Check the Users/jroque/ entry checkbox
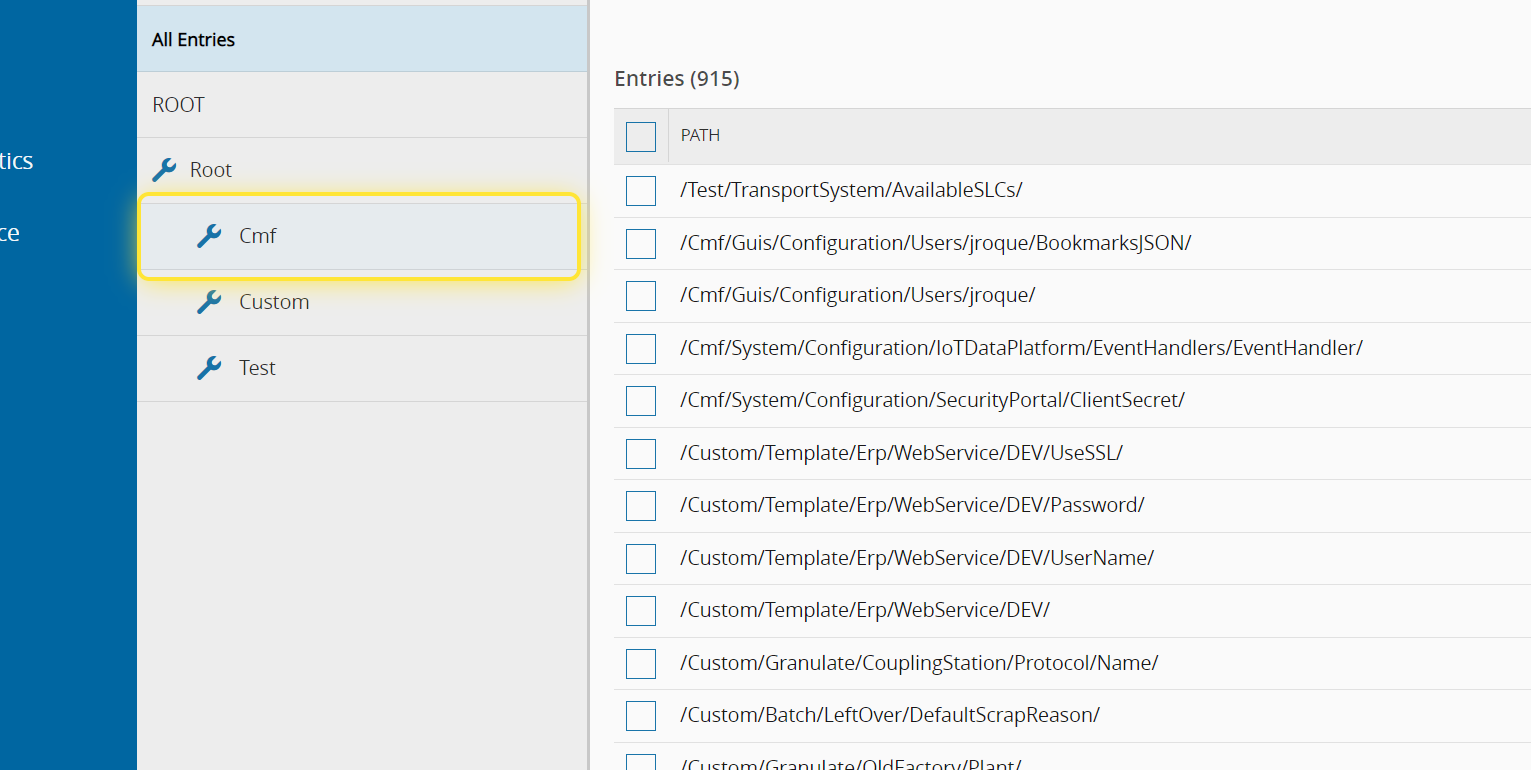1531x770 pixels. pos(641,296)
